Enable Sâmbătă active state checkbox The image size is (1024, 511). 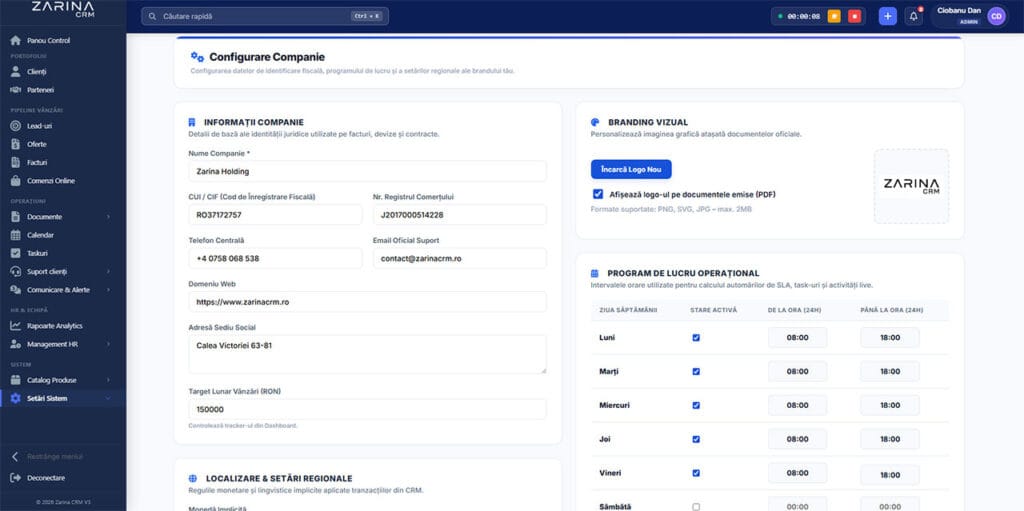tap(696, 506)
